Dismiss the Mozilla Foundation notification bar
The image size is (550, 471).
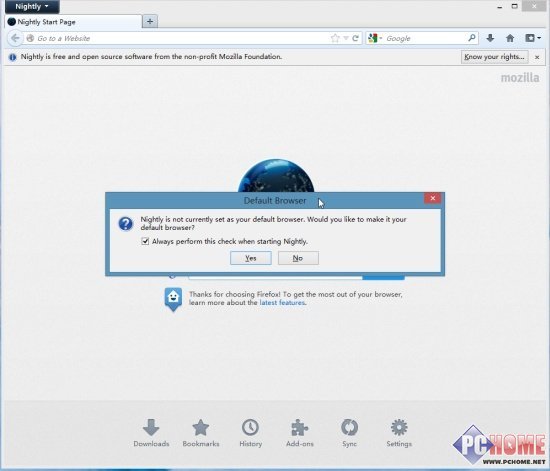point(537,57)
